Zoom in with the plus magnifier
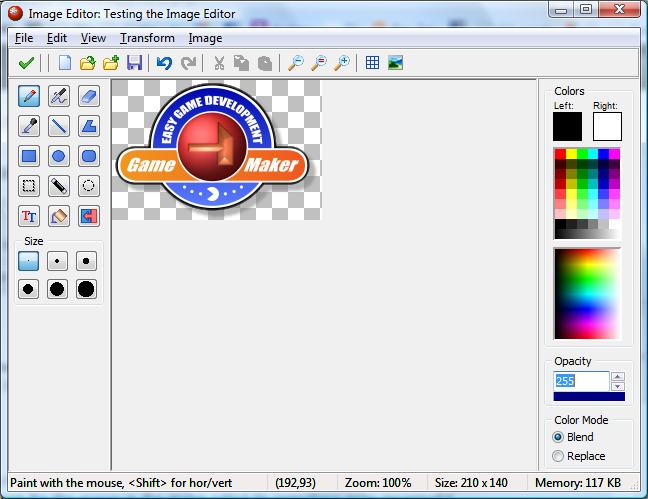Image resolution: width=648 pixels, height=499 pixels. [x=342, y=63]
